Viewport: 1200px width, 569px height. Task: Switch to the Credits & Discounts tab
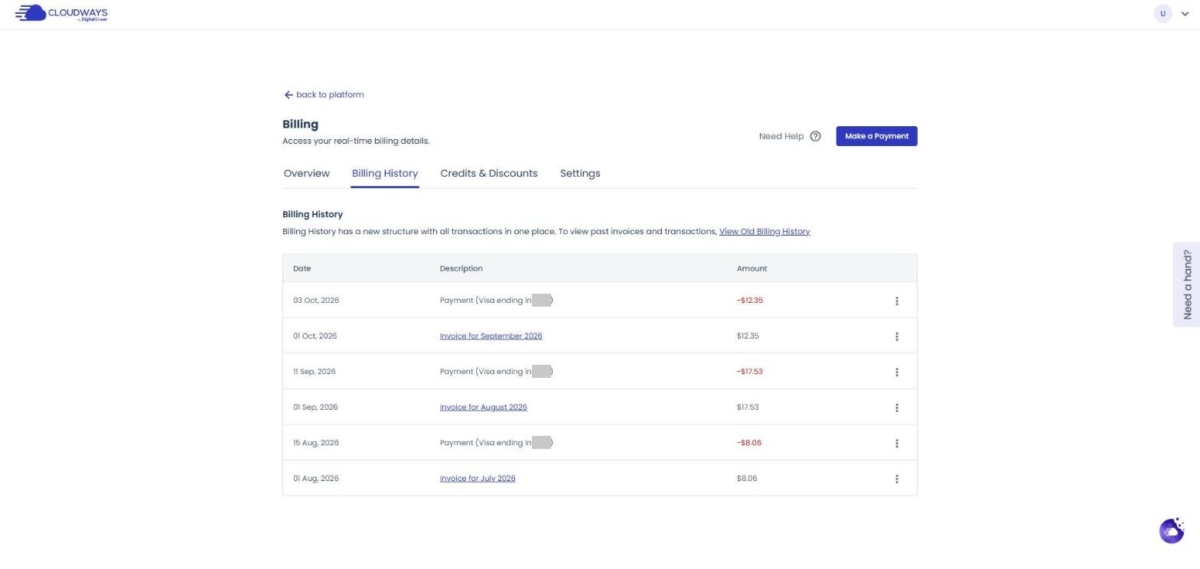(x=489, y=173)
